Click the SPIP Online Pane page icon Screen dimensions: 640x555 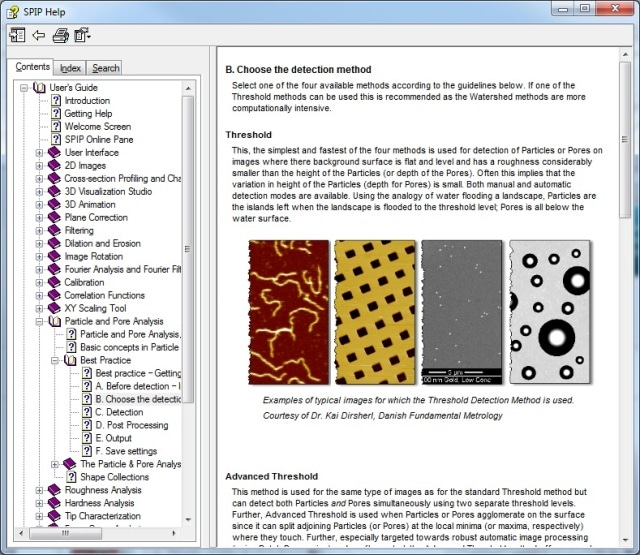click(56, 139)
